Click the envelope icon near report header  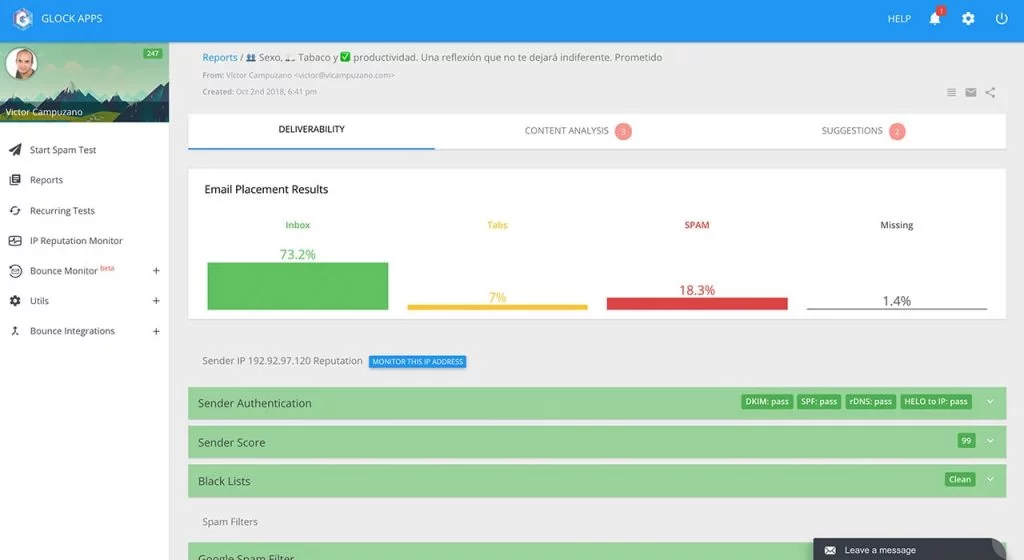[x=971, y=92]
